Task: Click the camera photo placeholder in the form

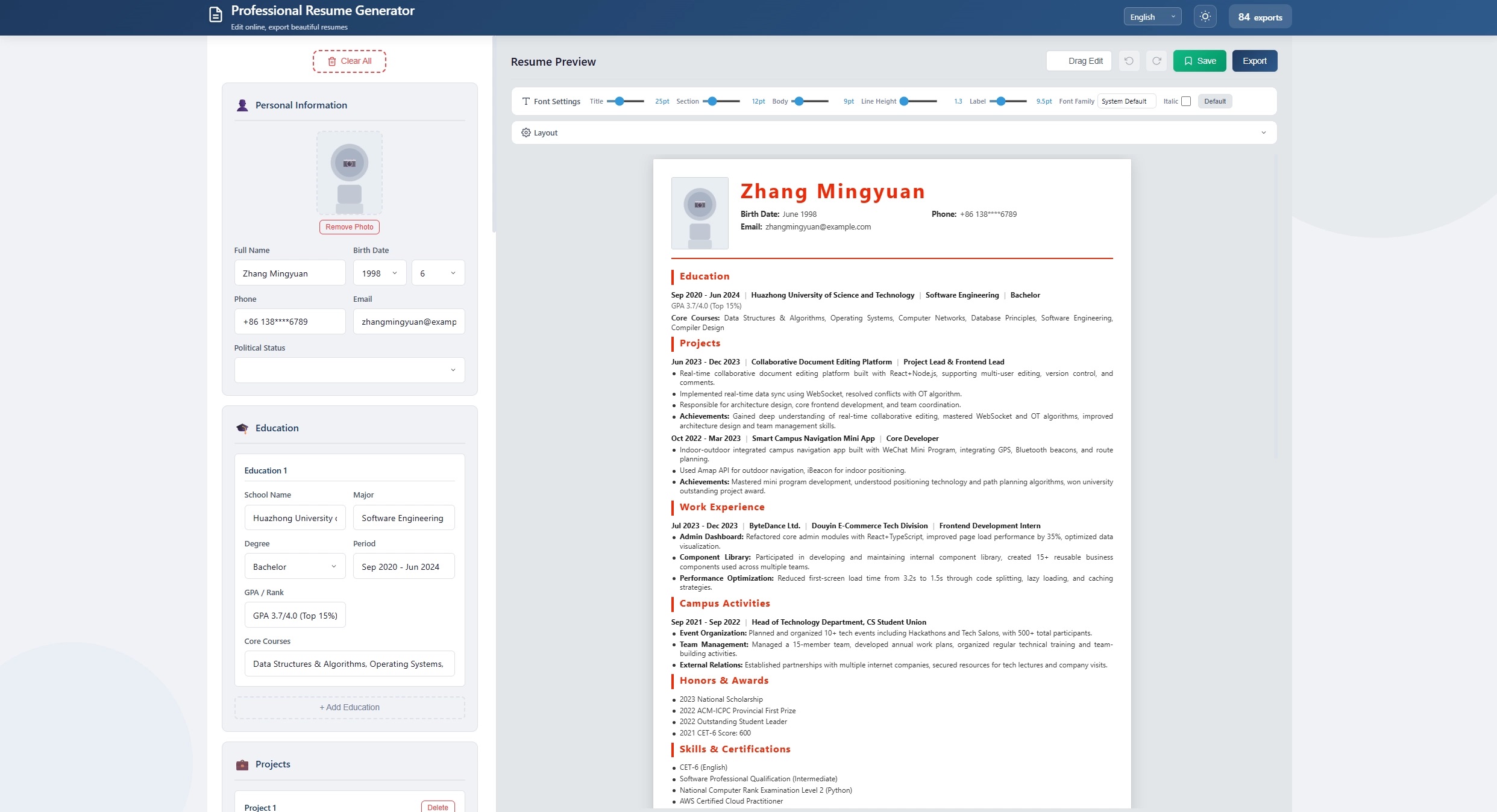Action: tap(350, 173)
